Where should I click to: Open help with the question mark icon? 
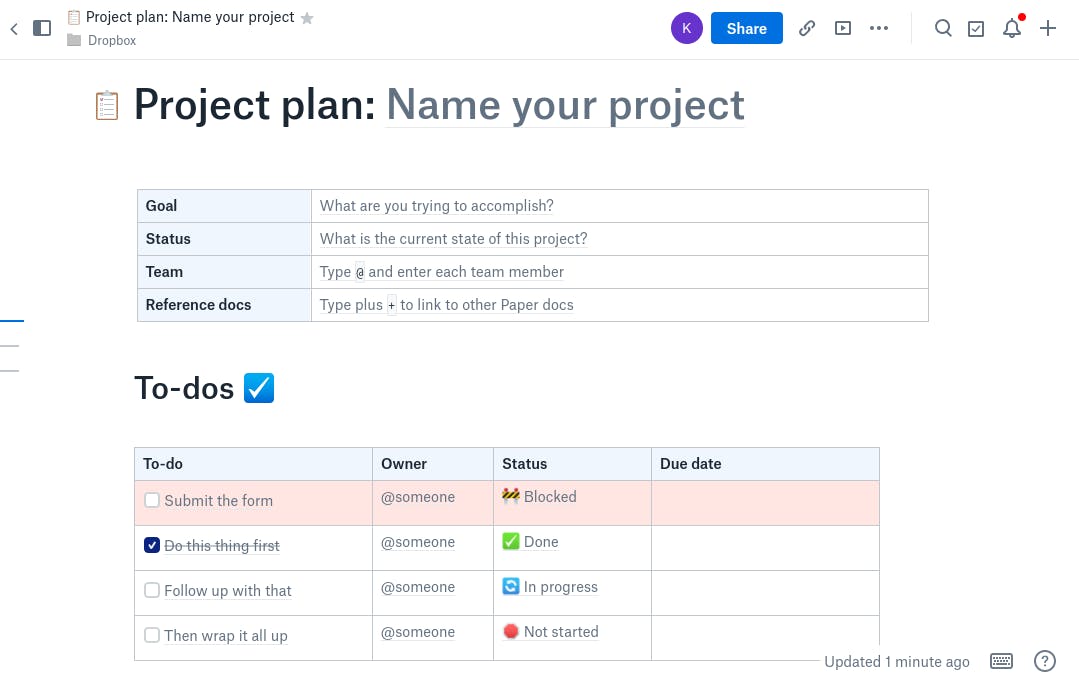[x=1044, y=661]
